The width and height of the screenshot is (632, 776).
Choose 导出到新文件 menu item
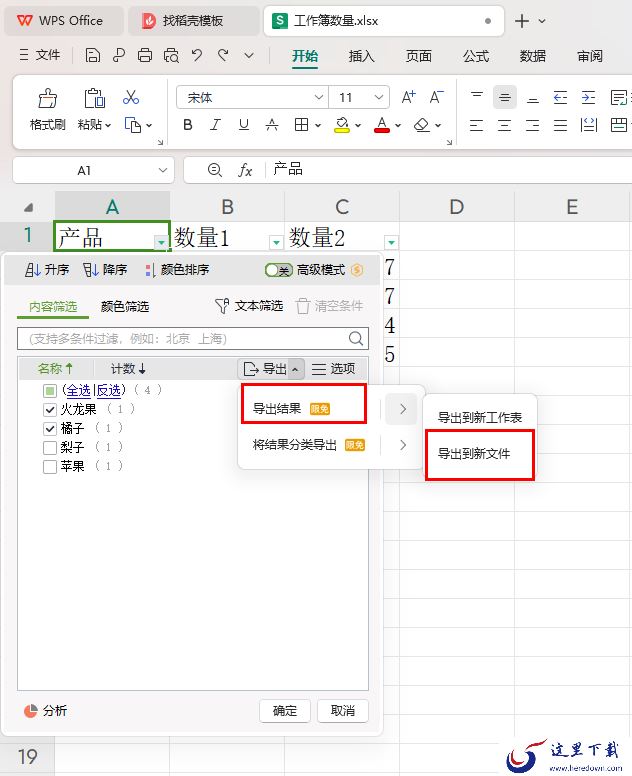(x=474, y=454)
